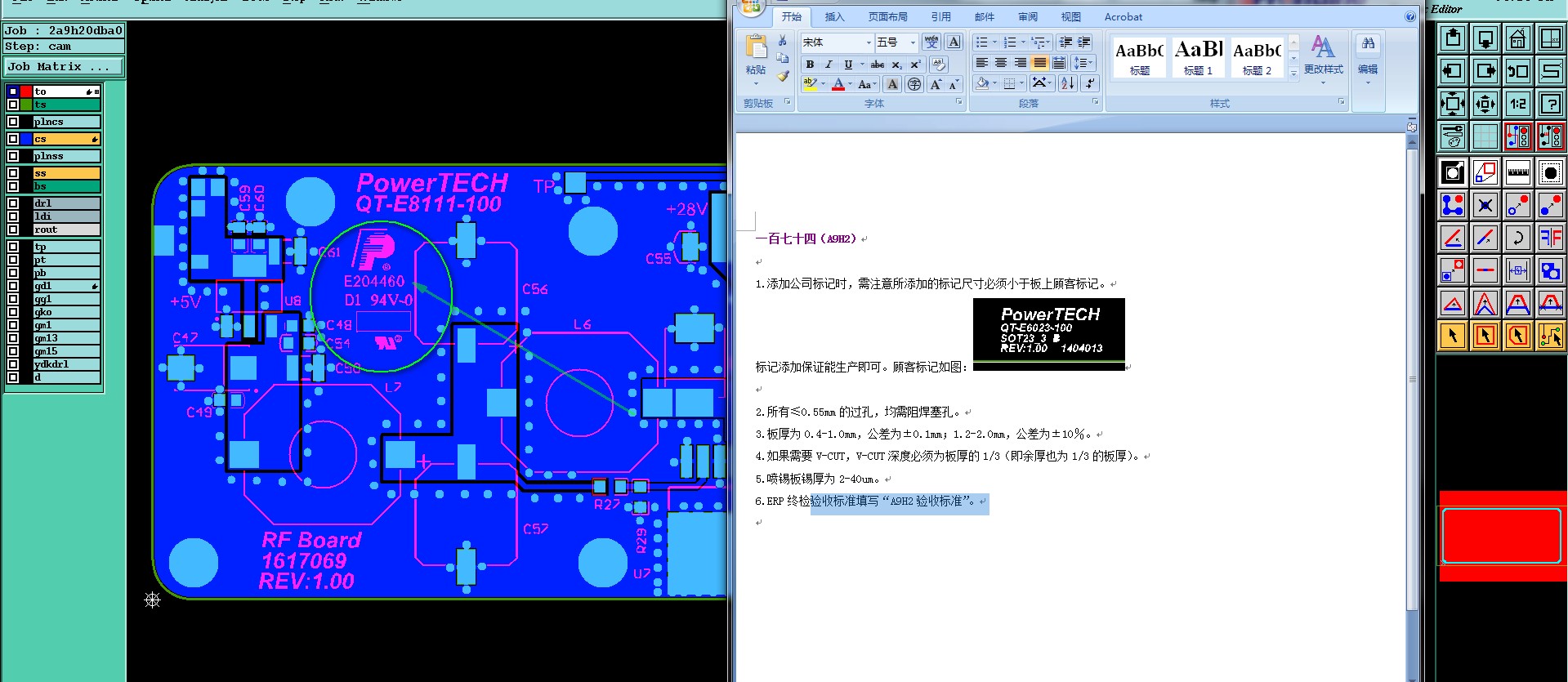
Task: Toggle Bold formatting in Word
Action: click(810, 64)
